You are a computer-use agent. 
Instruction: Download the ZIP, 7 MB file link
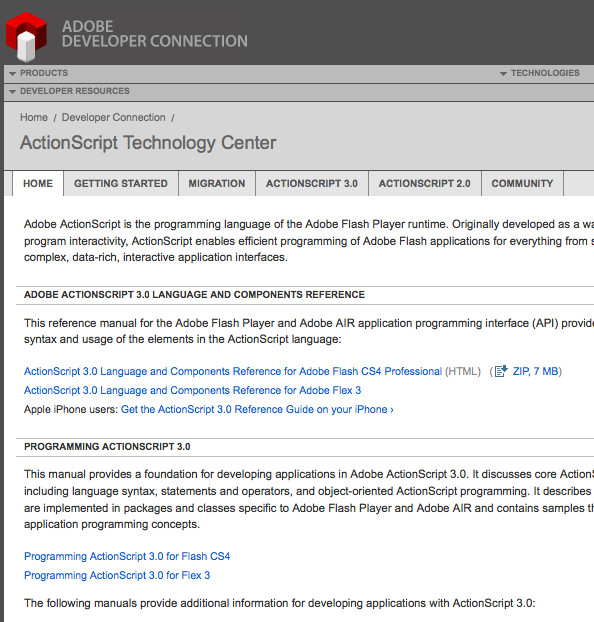535,371
